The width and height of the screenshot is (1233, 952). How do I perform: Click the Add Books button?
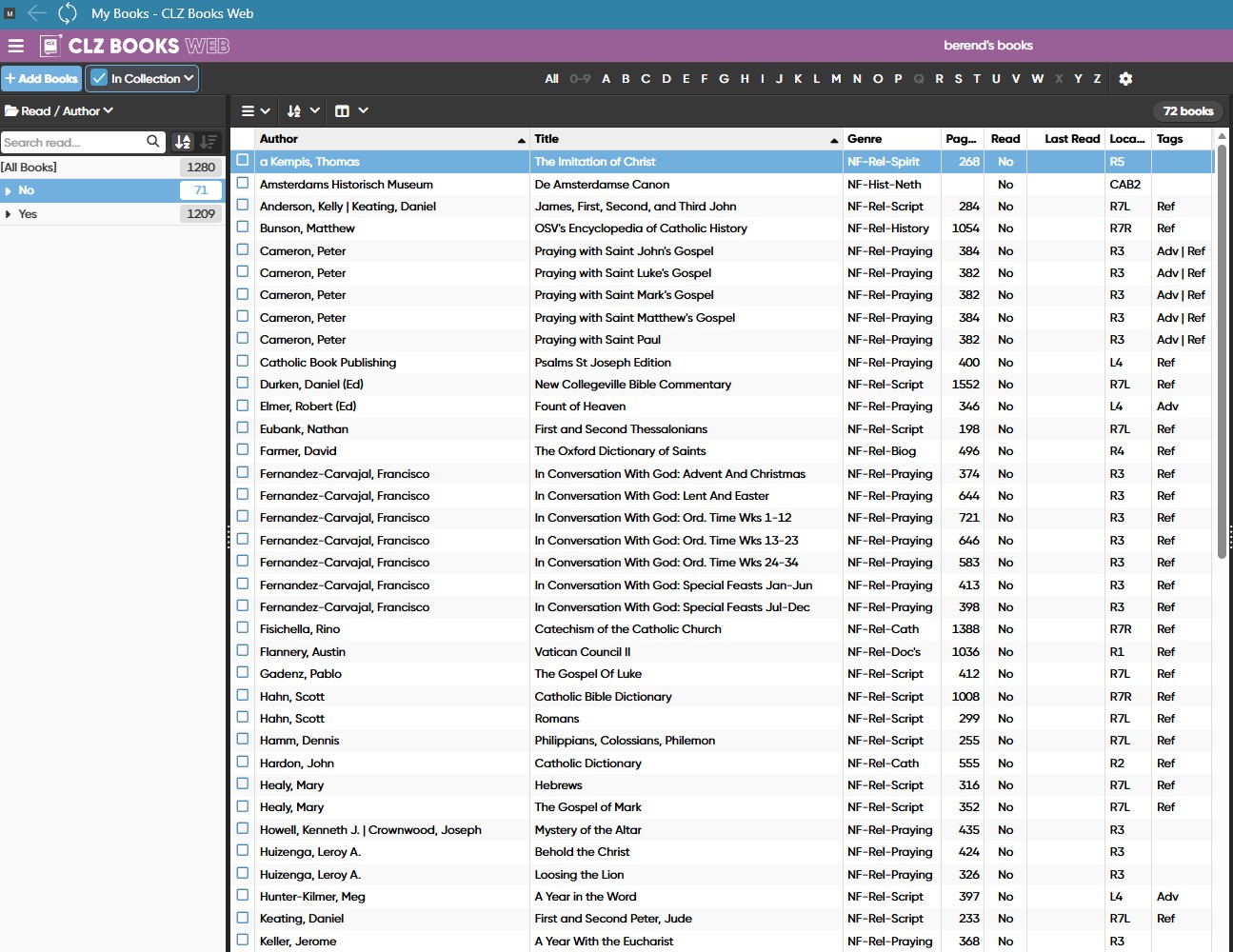41,79
